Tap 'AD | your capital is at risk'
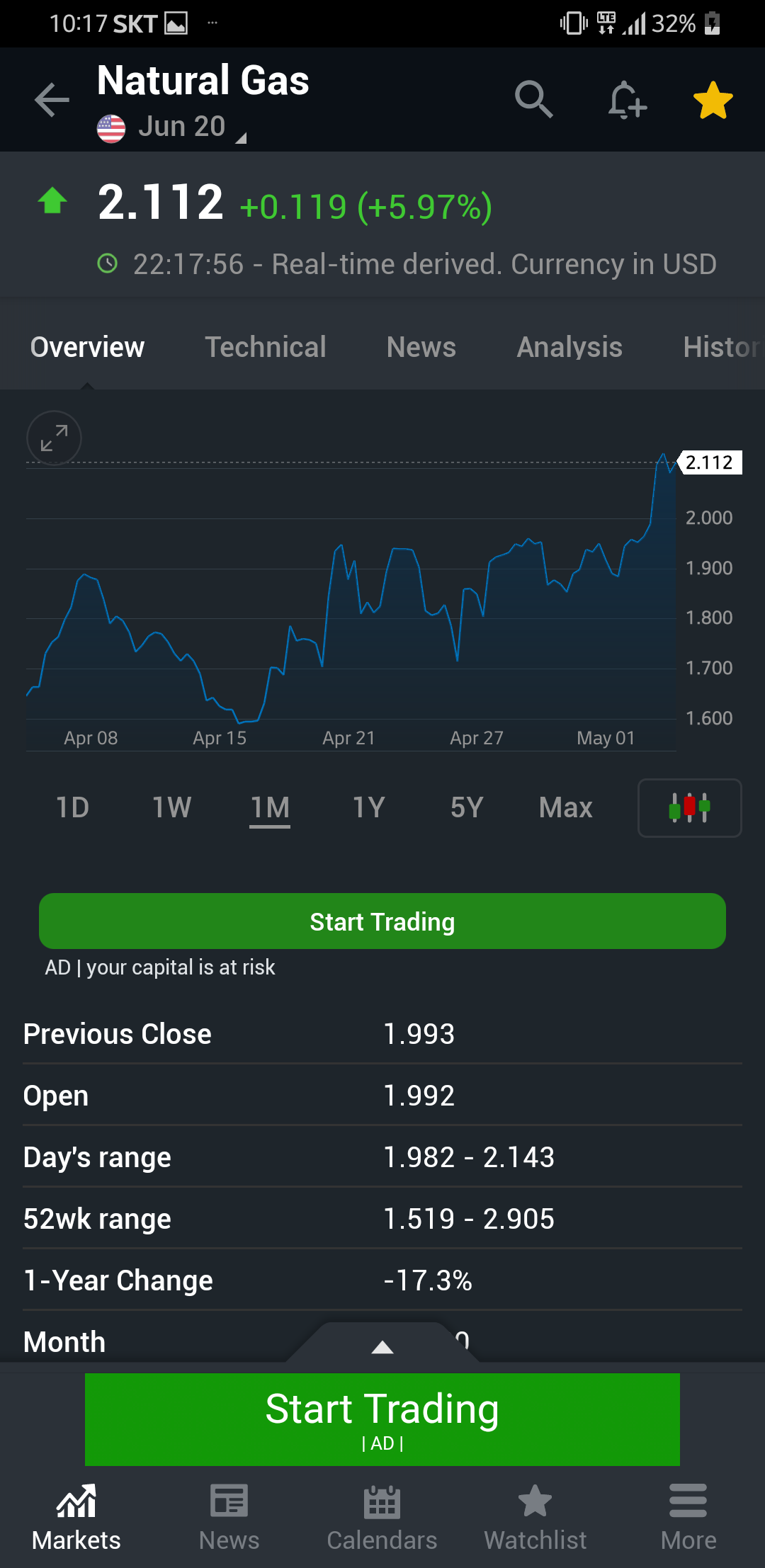The height and width of the screenshot is (1568, 765). pyautogui.click(x=160, y=967)
